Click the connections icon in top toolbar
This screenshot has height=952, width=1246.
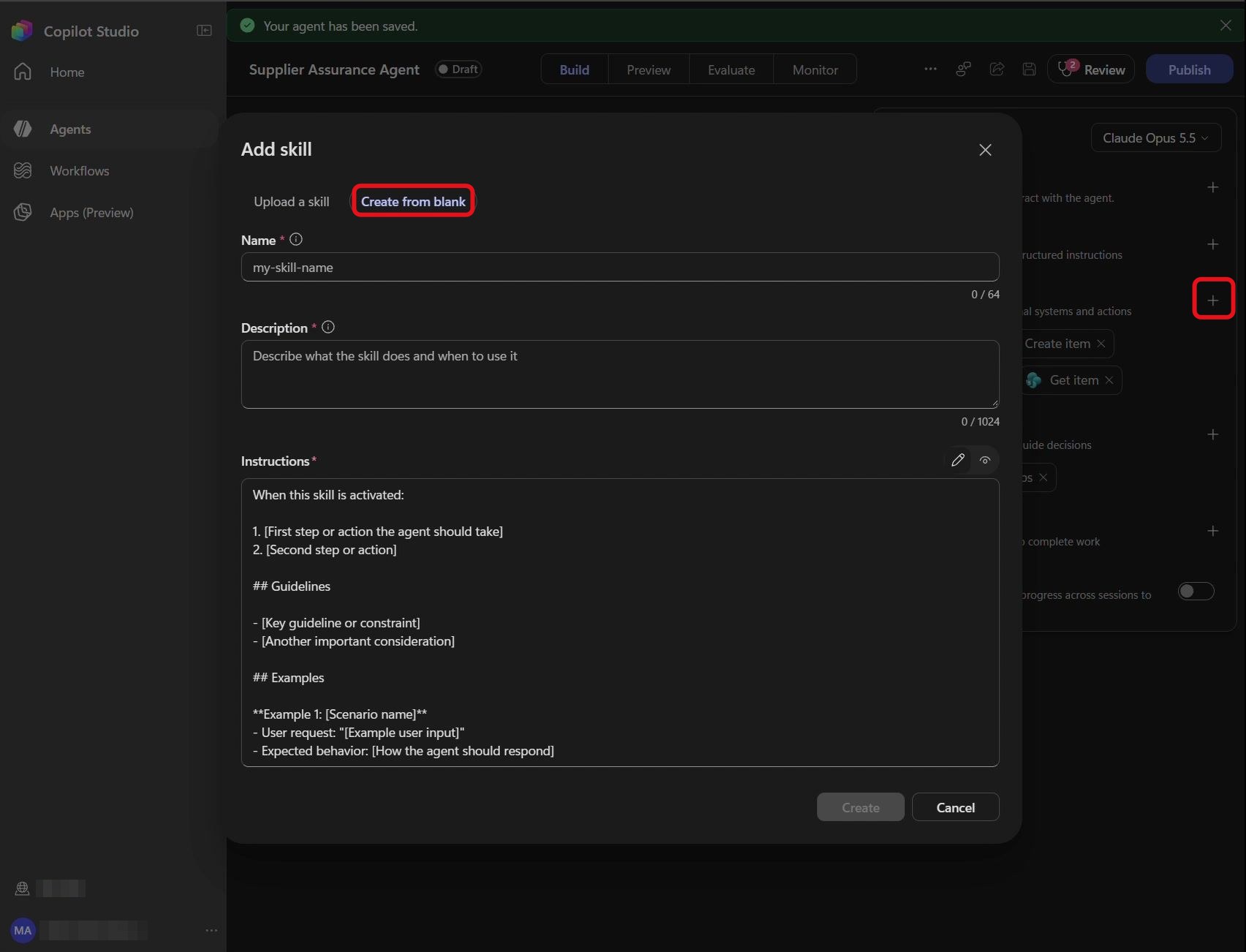coord(963,69)
